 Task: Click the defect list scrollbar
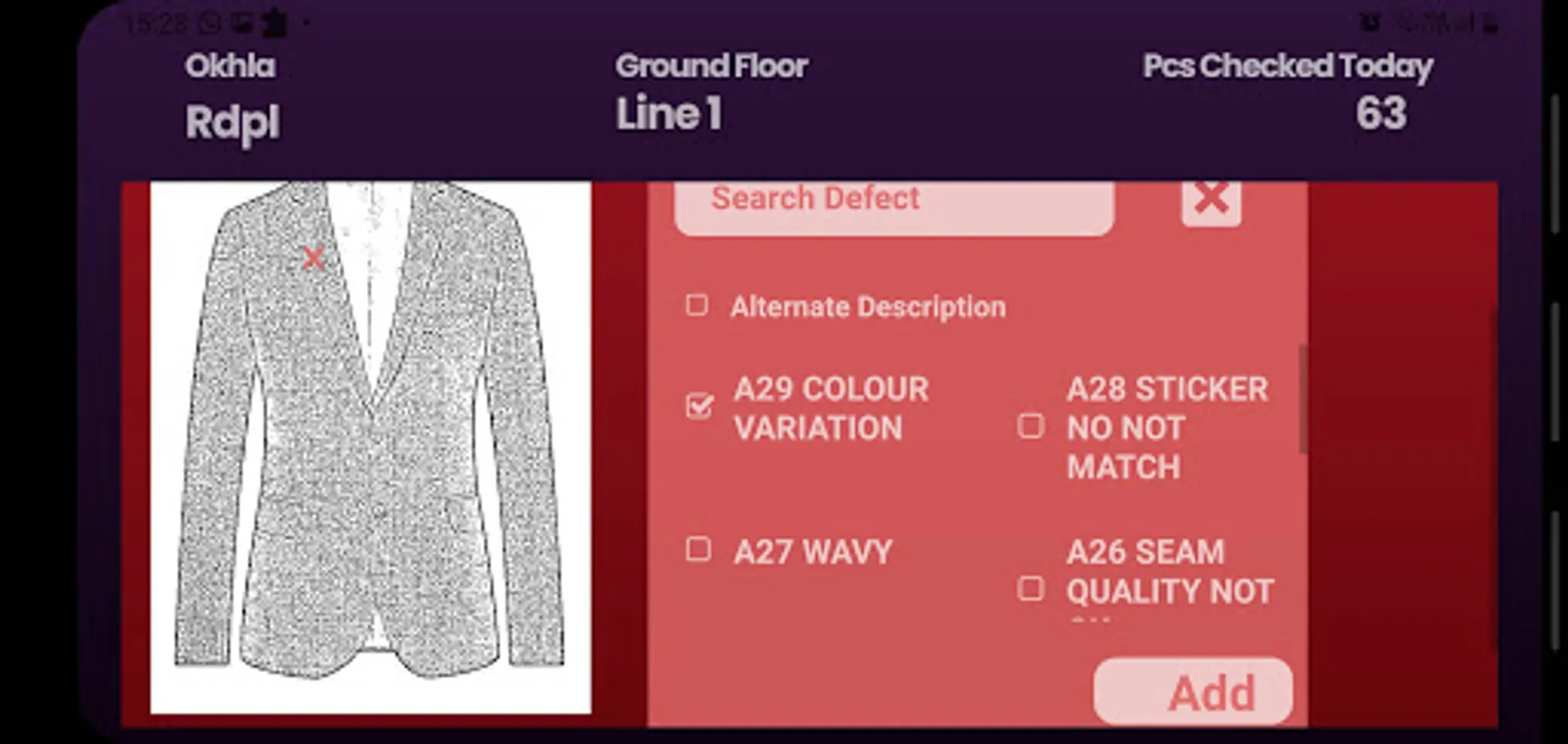pos(1302,398)
